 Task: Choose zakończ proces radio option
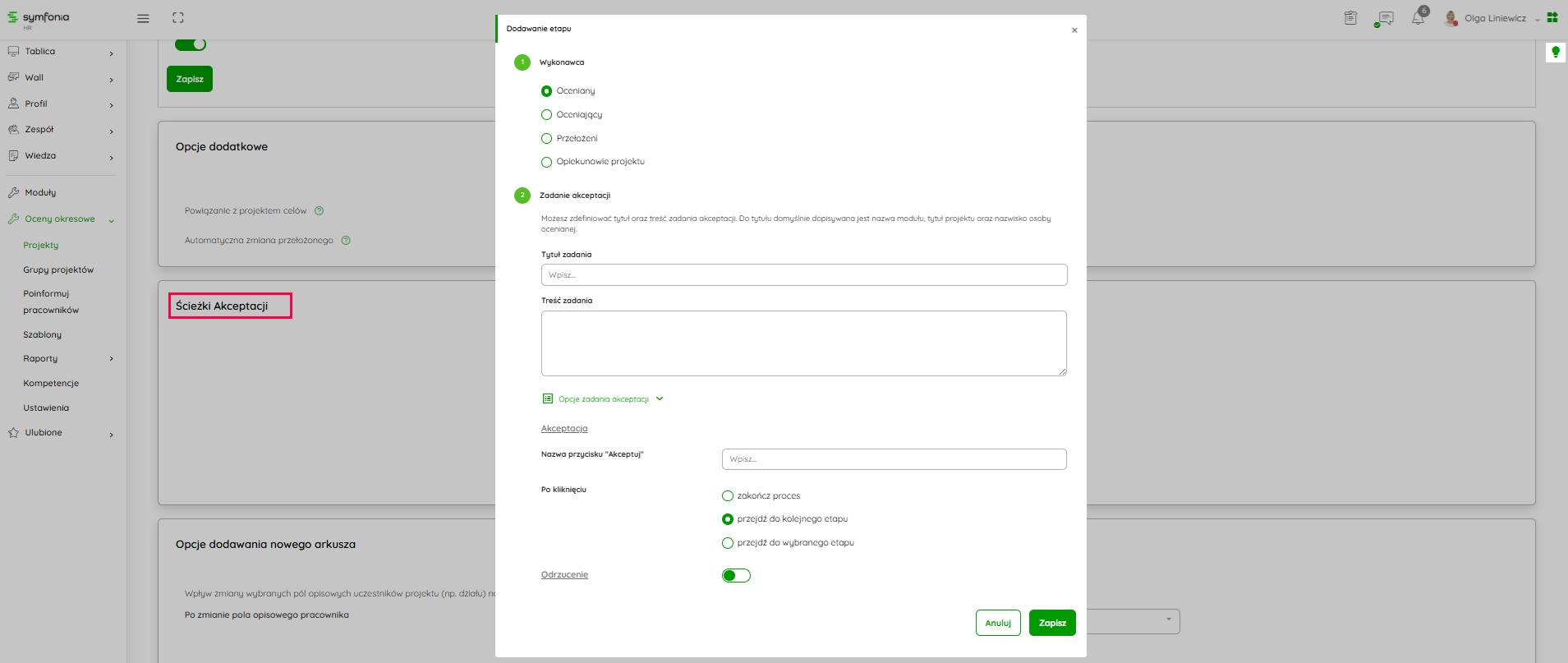coord(728,496)
